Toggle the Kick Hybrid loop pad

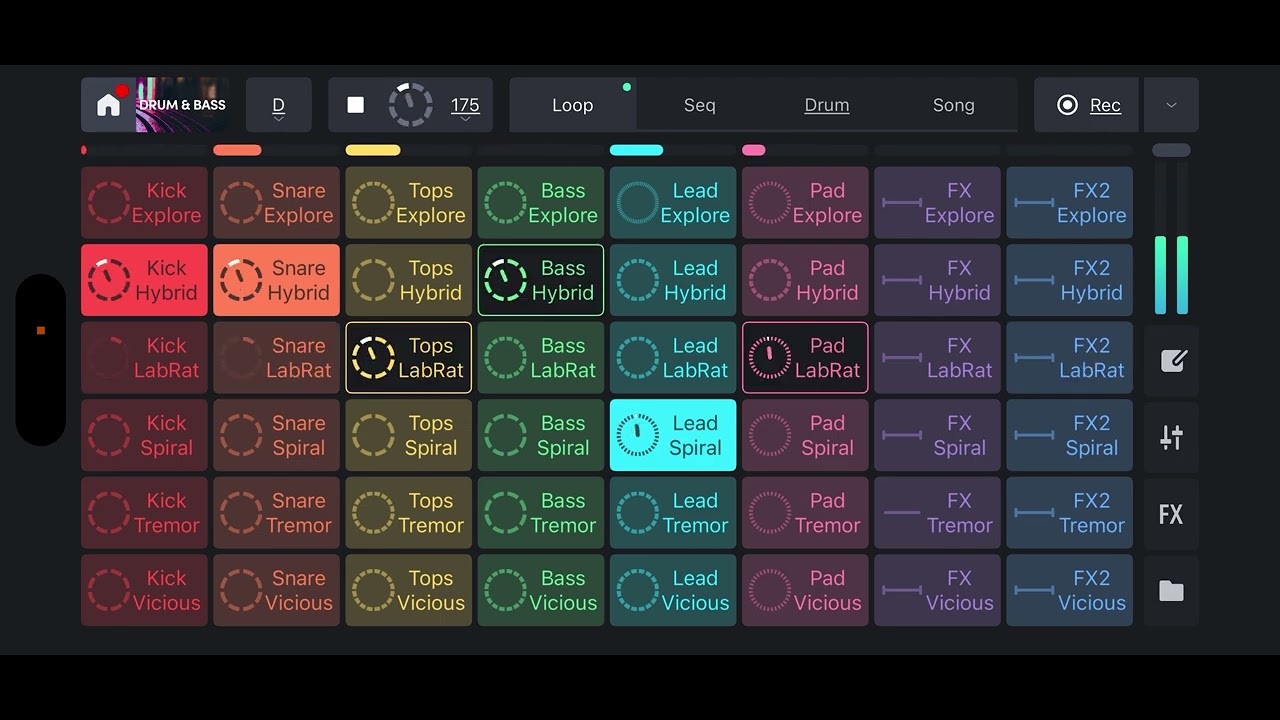(144, 280)
